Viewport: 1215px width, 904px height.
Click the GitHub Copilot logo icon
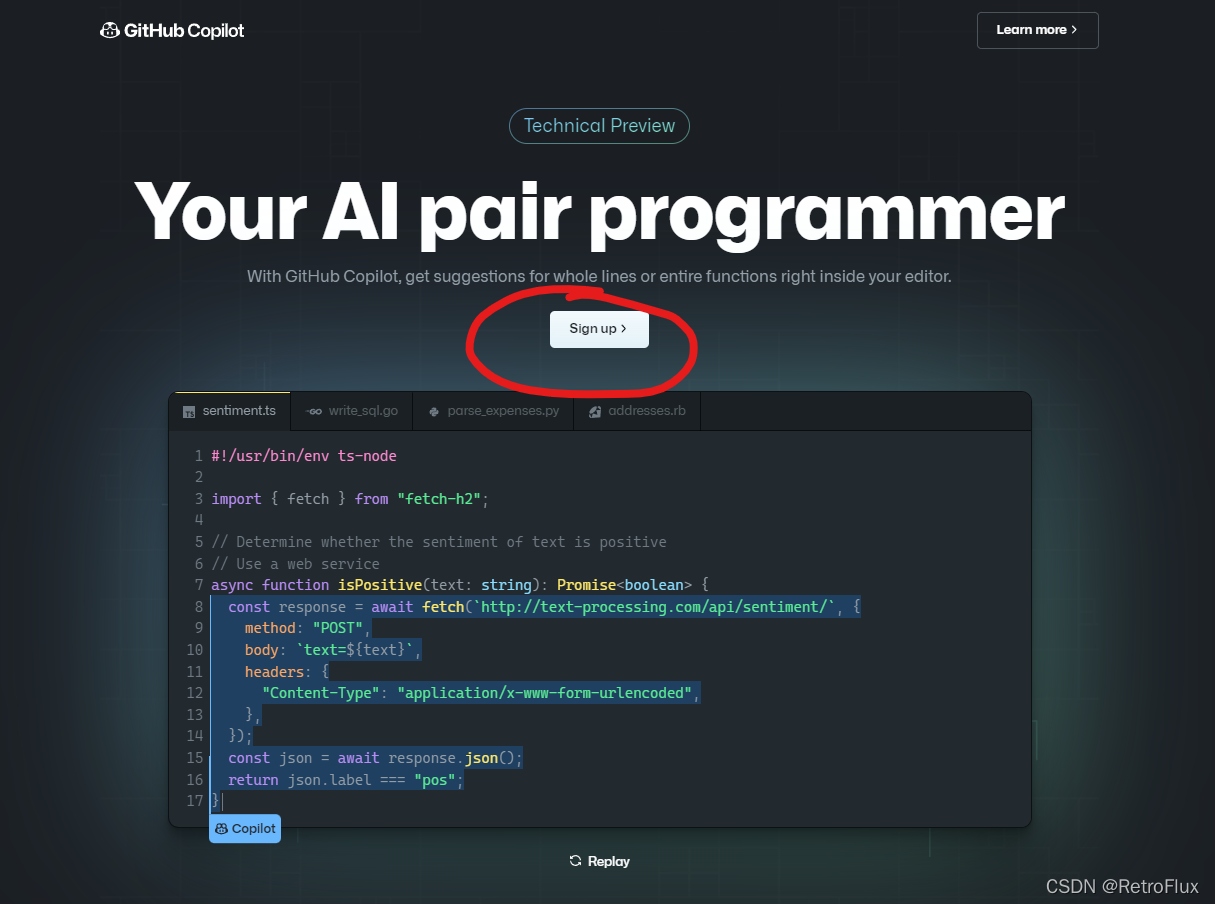[110, 30]
